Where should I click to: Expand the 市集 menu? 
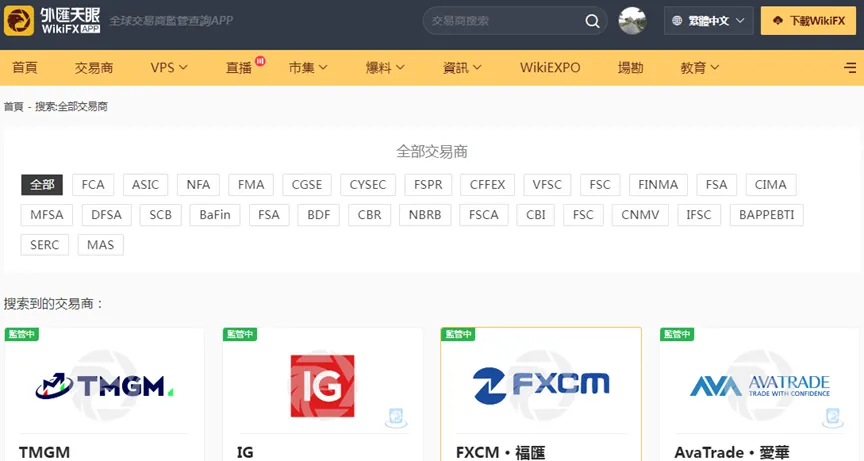pyautogui.click(x=308, y=68)
